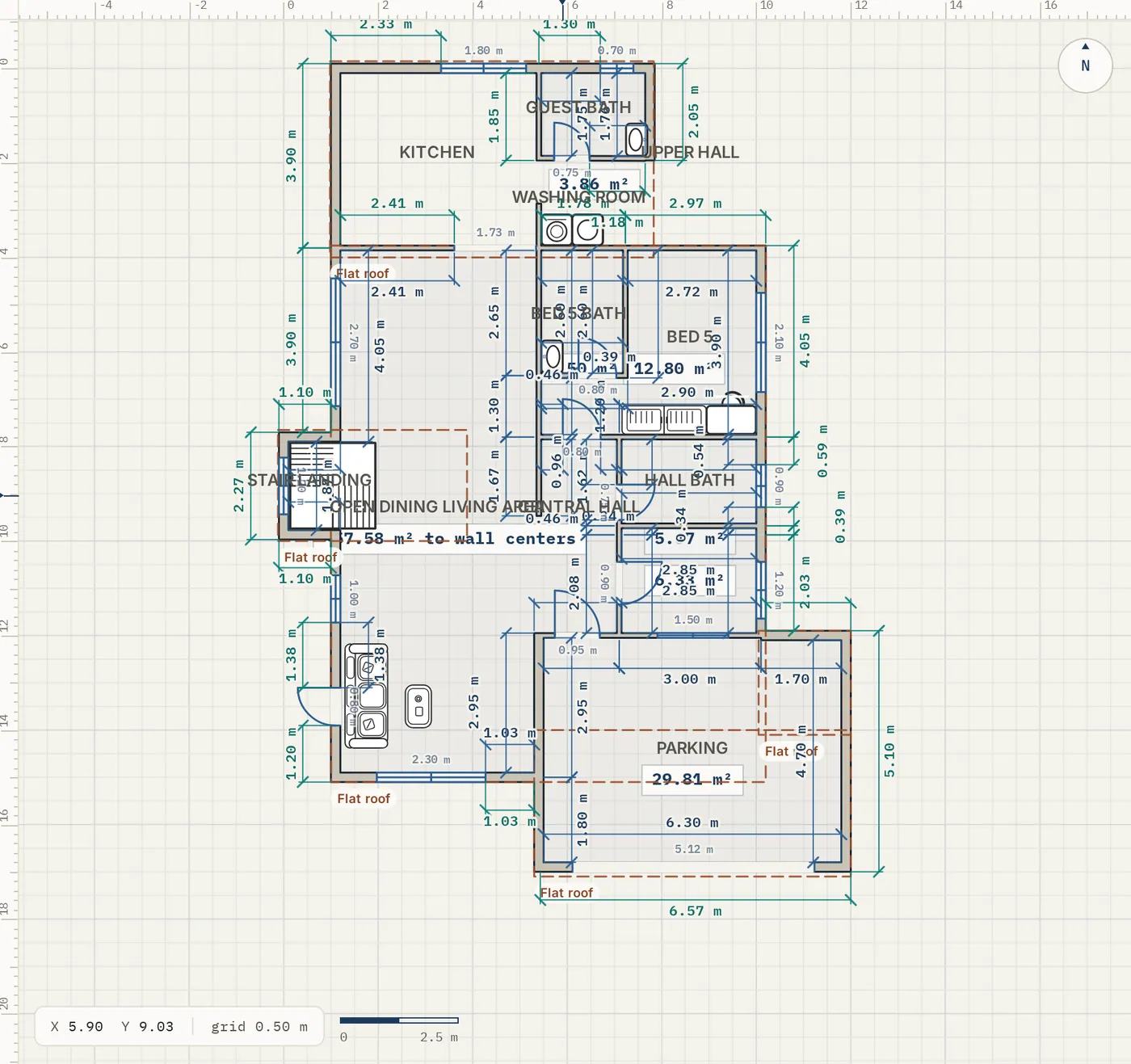Select the 2.27 m dimension near stairs

tap(239, 486)
